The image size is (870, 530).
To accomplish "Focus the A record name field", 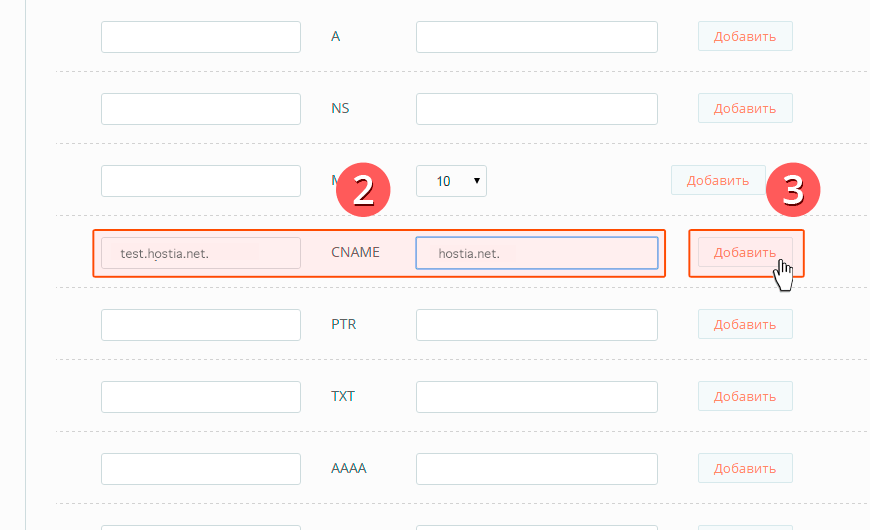I will [201, 37].
